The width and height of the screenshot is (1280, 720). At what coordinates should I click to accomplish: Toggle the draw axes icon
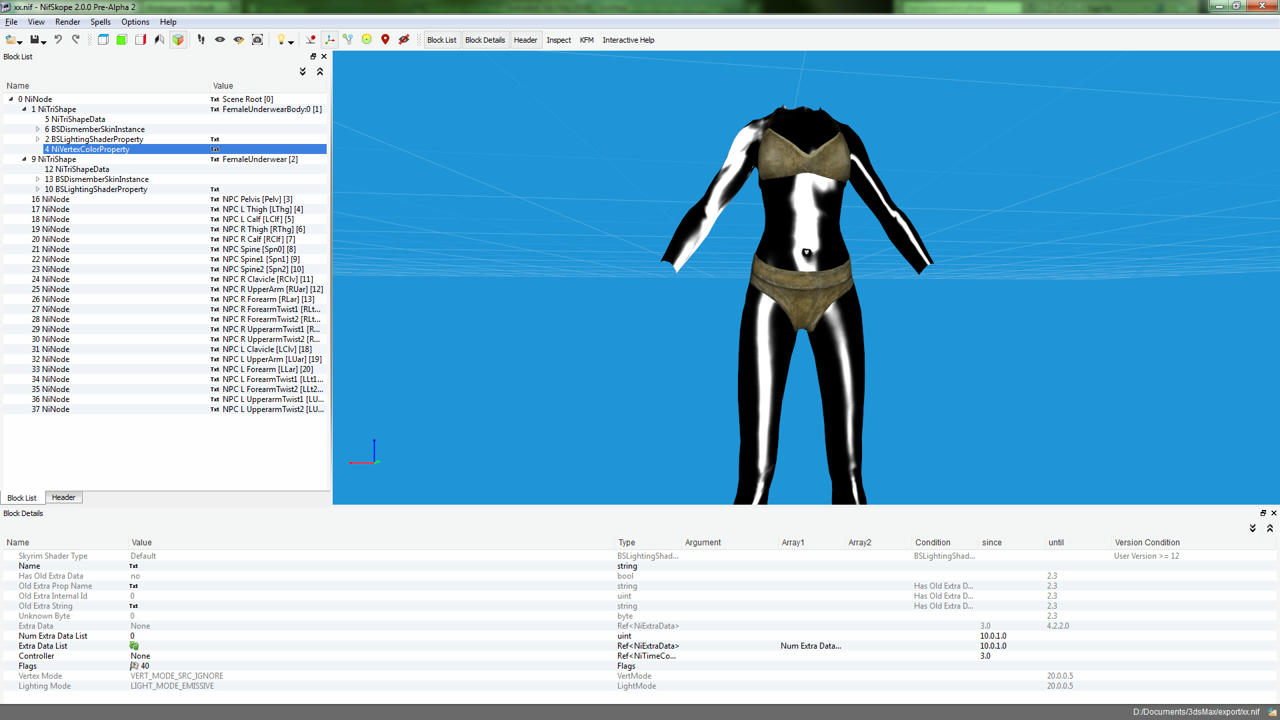pos(329,40)
